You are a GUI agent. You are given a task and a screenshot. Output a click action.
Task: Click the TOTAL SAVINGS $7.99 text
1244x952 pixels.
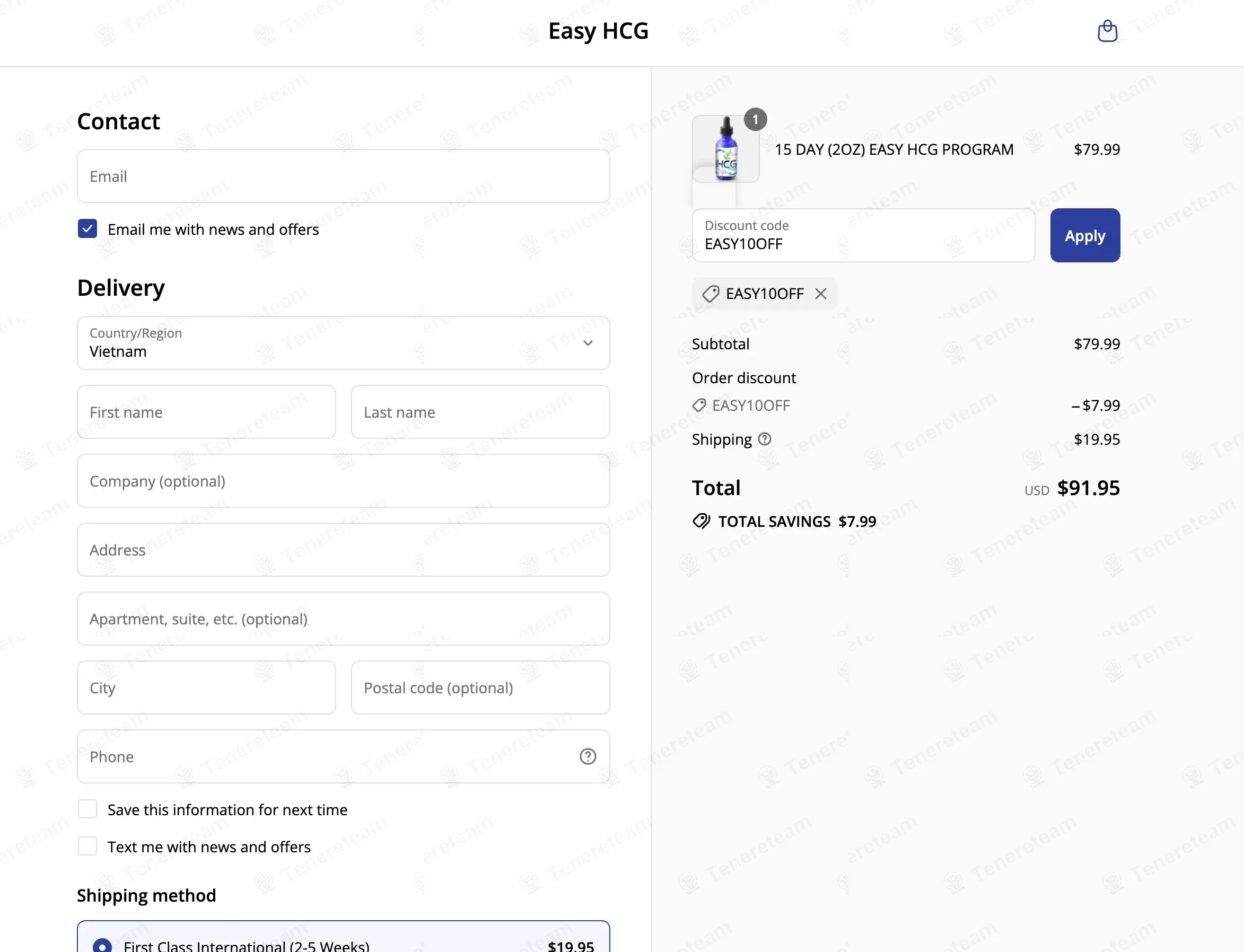click(797, 522)
